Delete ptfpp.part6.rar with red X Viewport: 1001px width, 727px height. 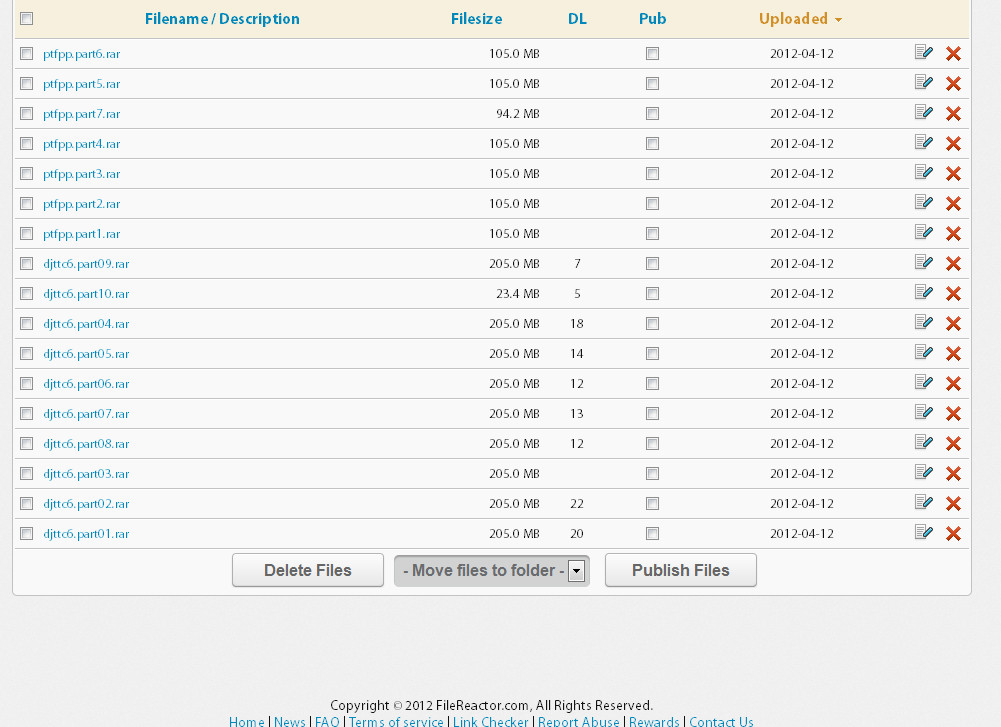[x=953, y=54]
